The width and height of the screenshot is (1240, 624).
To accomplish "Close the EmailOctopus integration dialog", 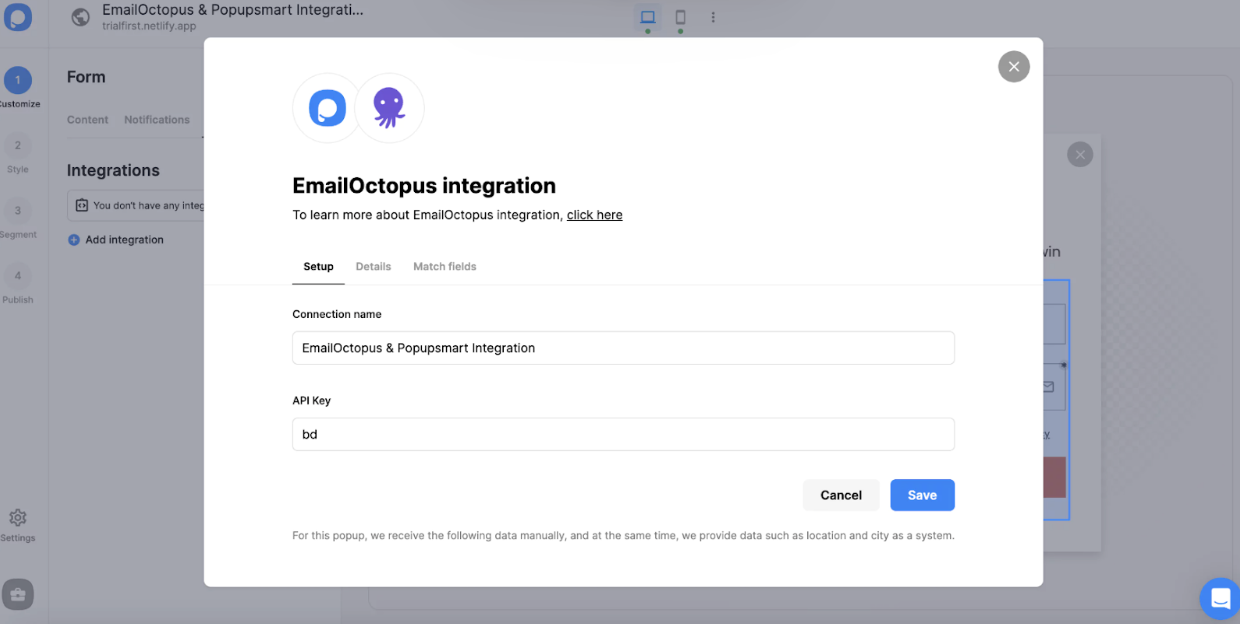I will 1014,66.
